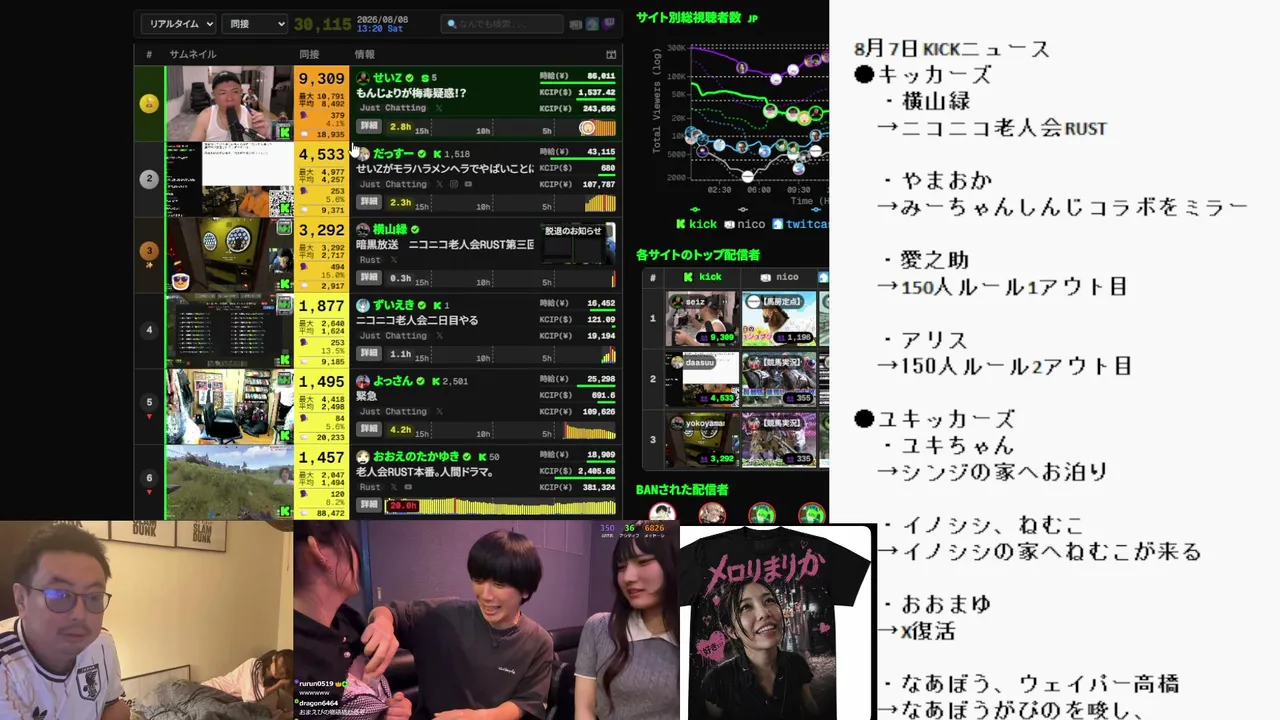Toggle nico series in chart legend
The image size is (1280, 720).
pyautogui.click(x=743, y=224)
